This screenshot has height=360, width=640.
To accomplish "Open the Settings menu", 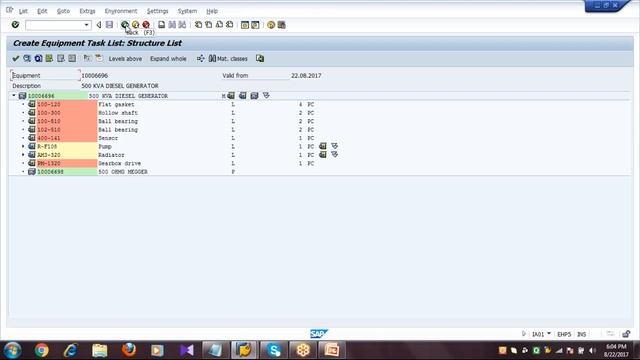I will [x=158, y=11].
